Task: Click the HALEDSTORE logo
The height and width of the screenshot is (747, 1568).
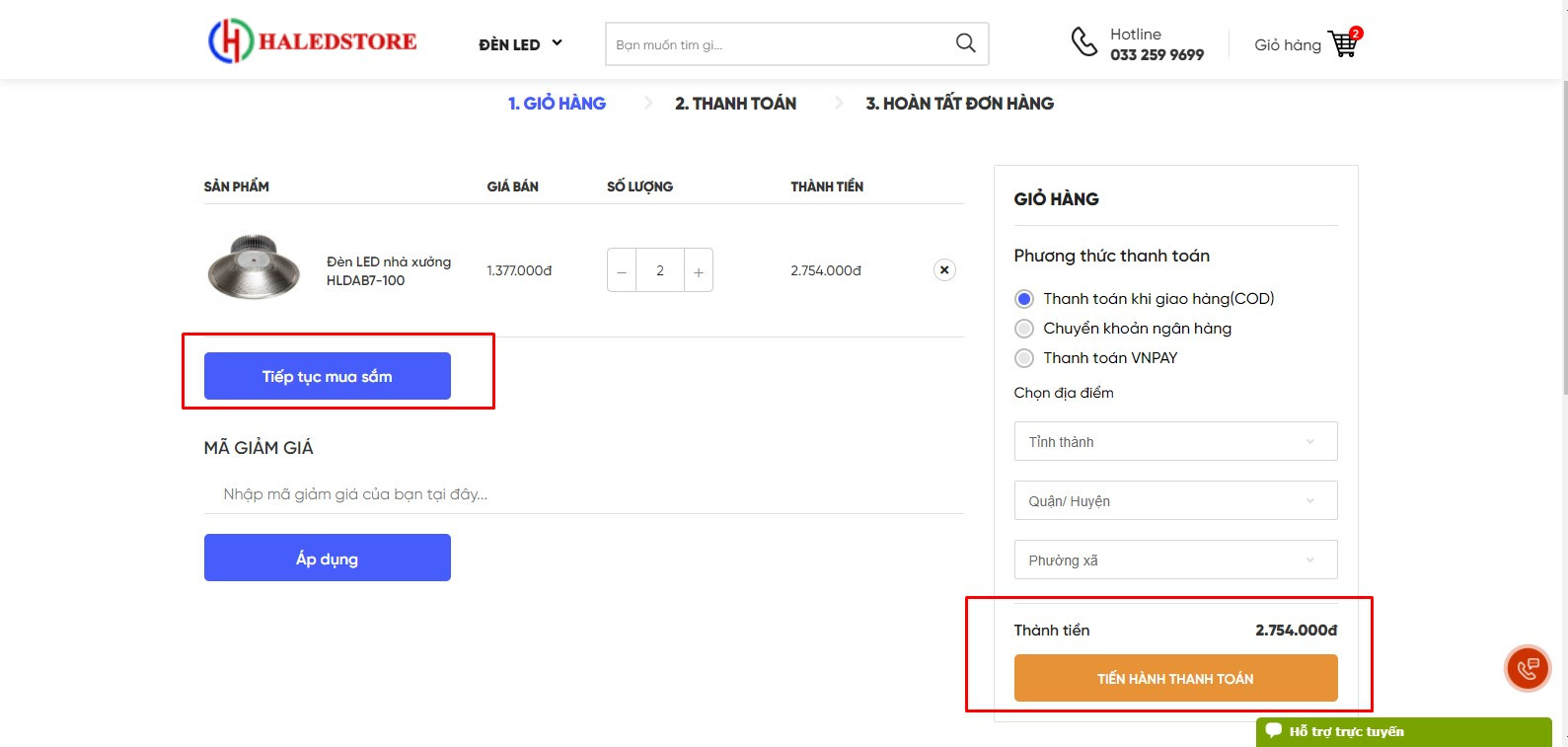Action: point(312,41)
